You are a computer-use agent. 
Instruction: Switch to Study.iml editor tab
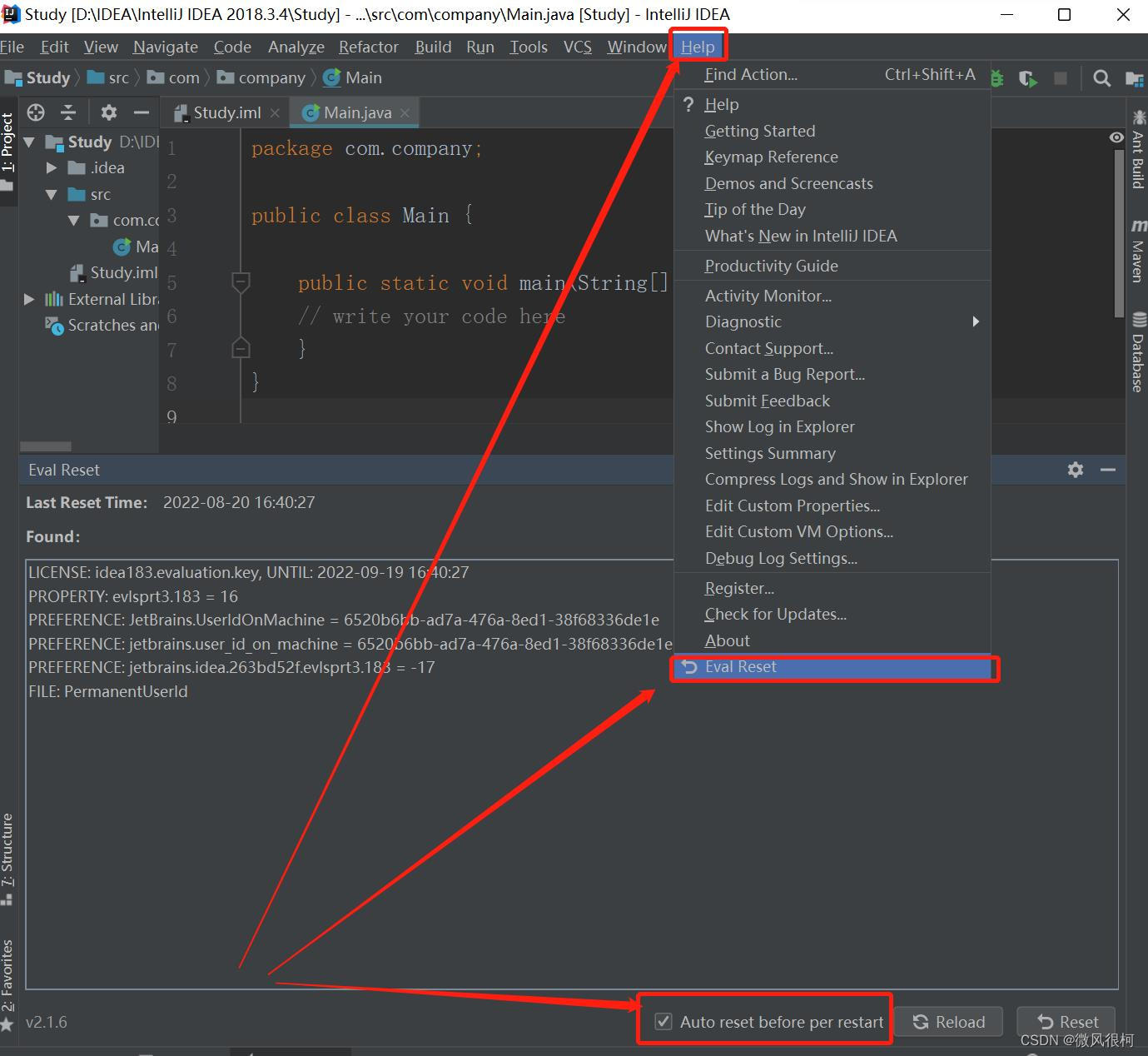click(226, 112)
